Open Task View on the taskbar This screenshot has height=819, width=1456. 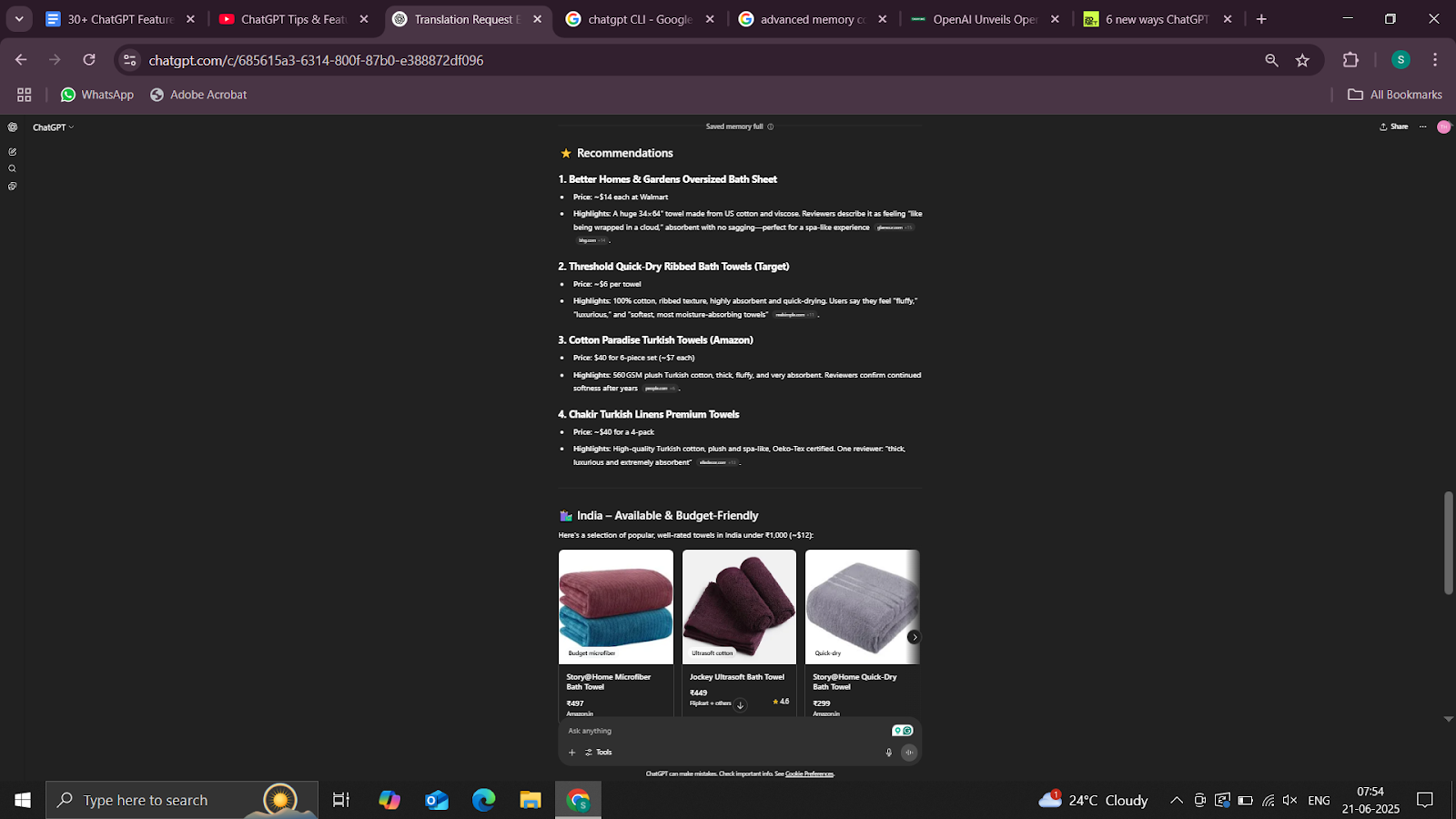pos(341,800)
